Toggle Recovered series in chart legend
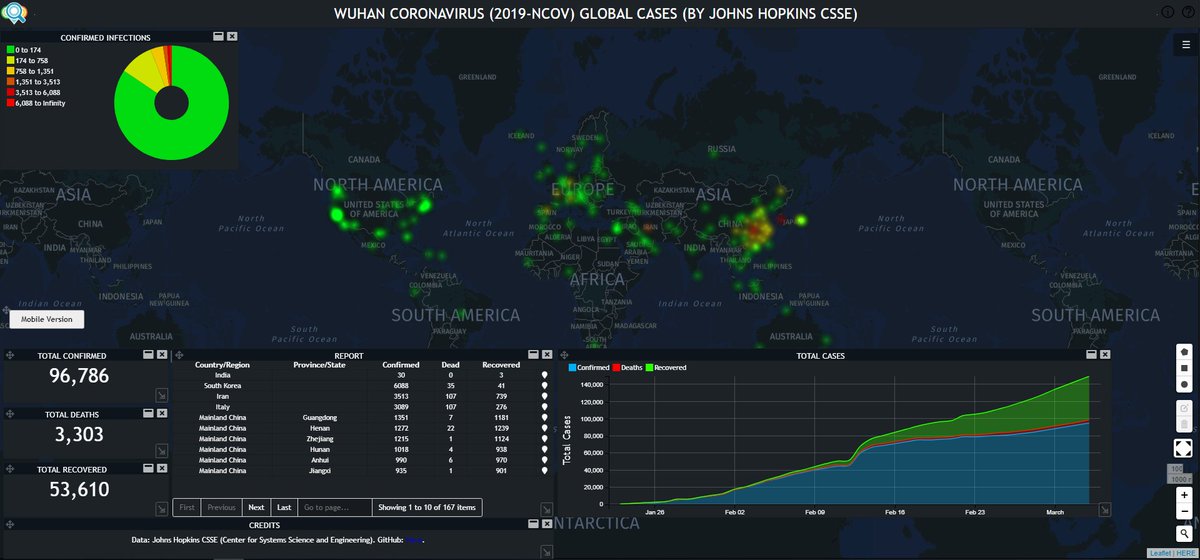The width and height of the screenshot is (1200, 560). point(668,368)
